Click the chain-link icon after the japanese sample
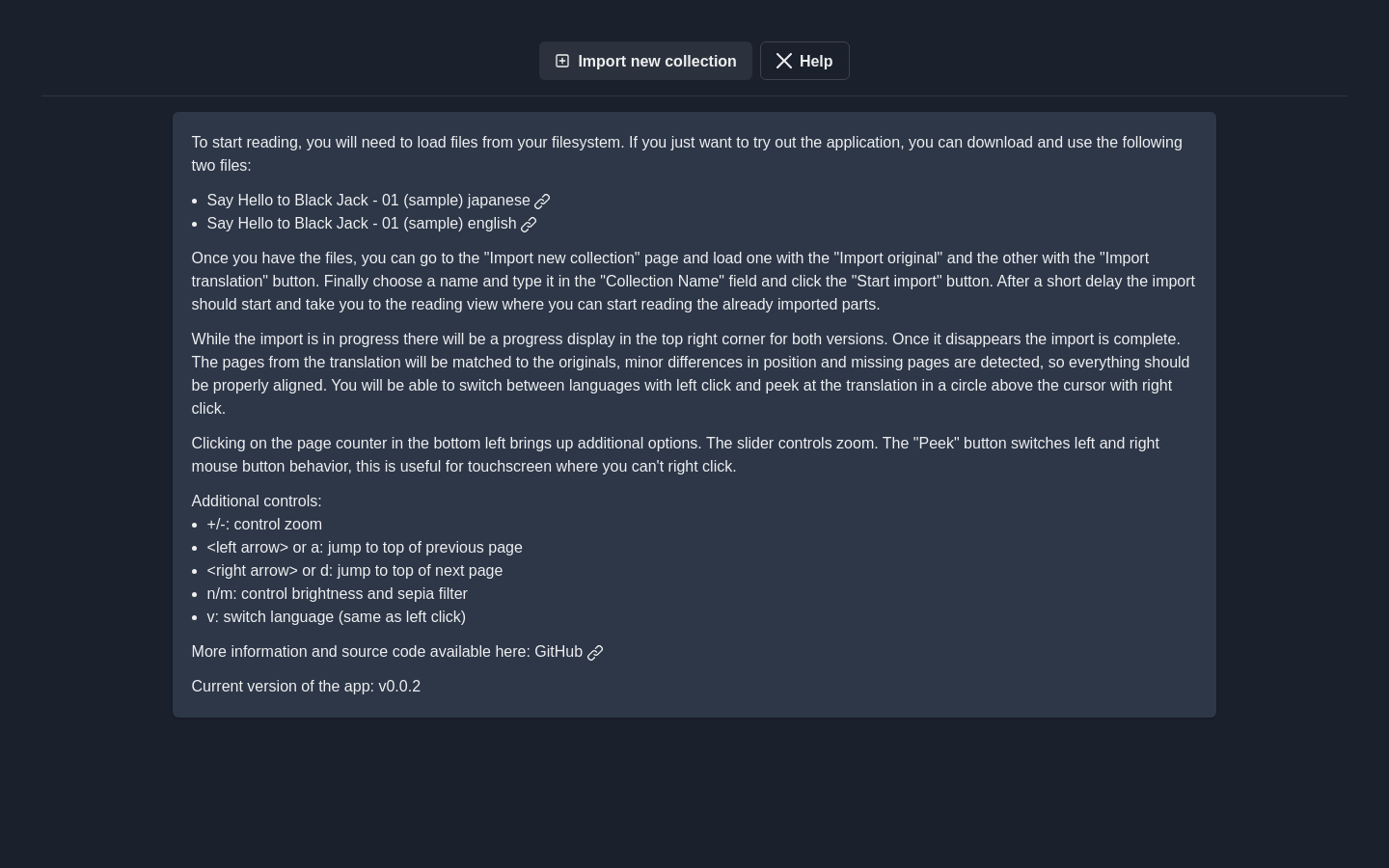 542,201
